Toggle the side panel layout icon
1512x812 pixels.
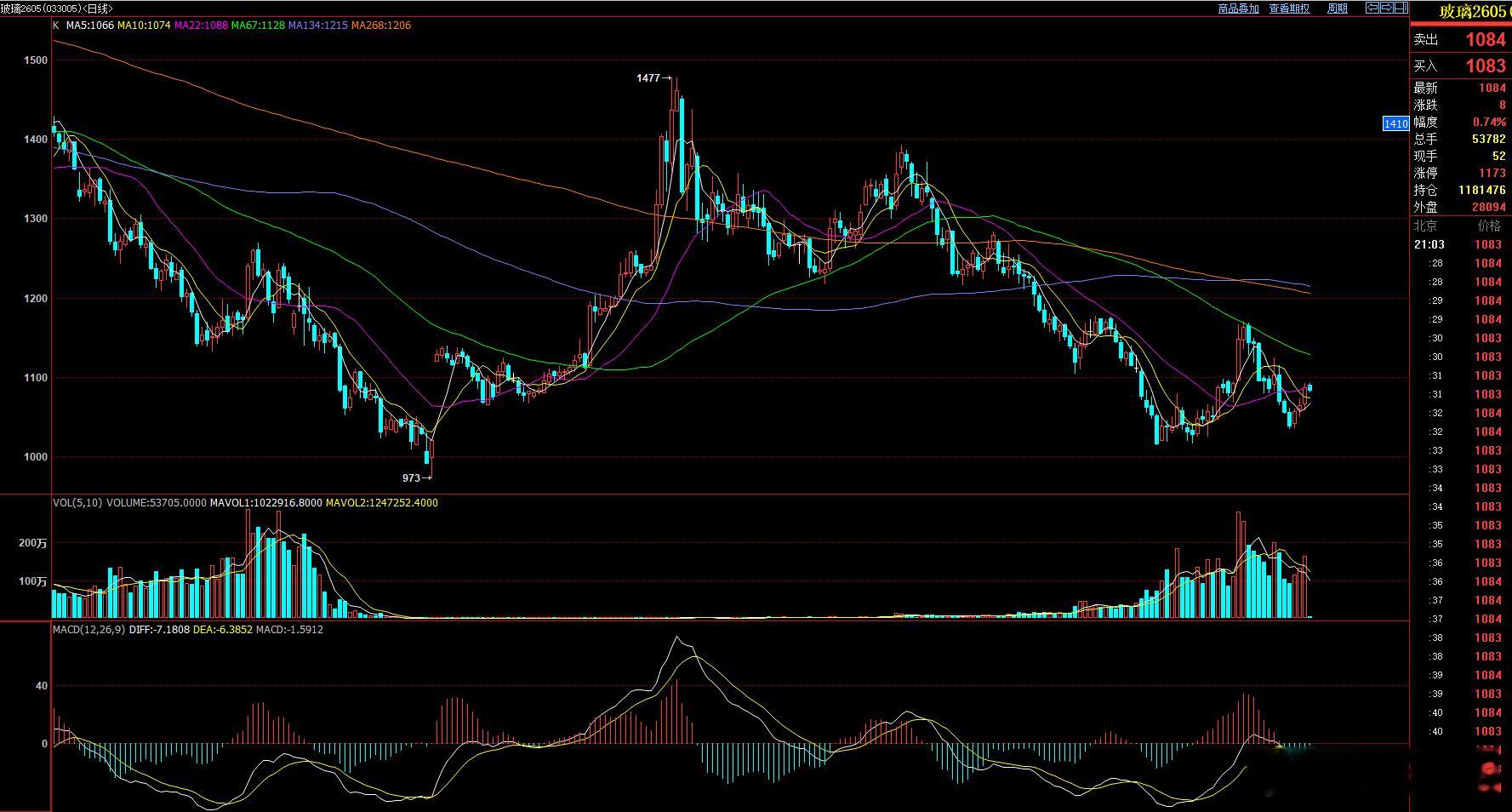[1401, 8]
